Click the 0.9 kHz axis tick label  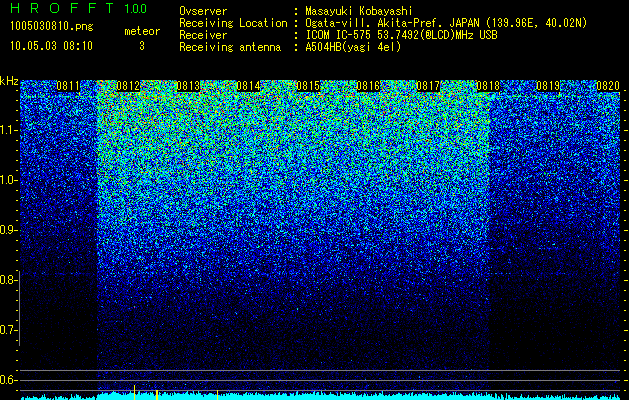coord(8,230)
